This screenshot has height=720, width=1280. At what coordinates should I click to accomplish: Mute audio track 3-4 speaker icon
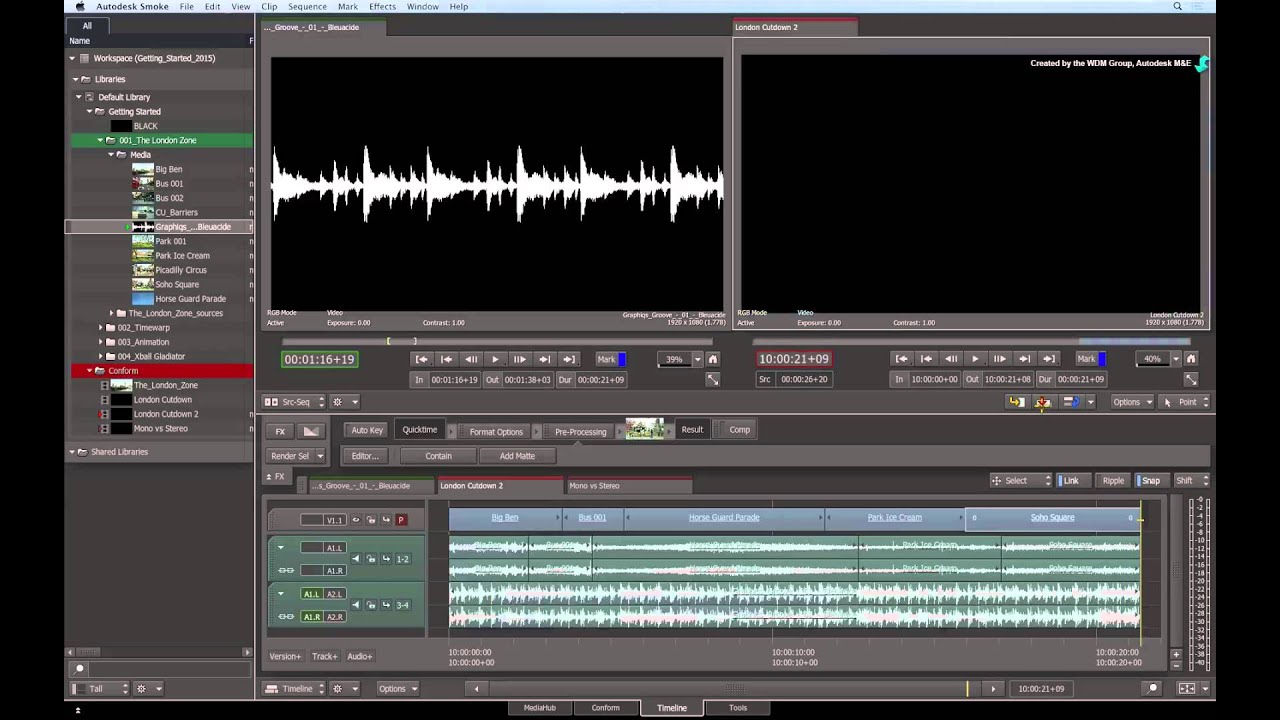point(355,605)
